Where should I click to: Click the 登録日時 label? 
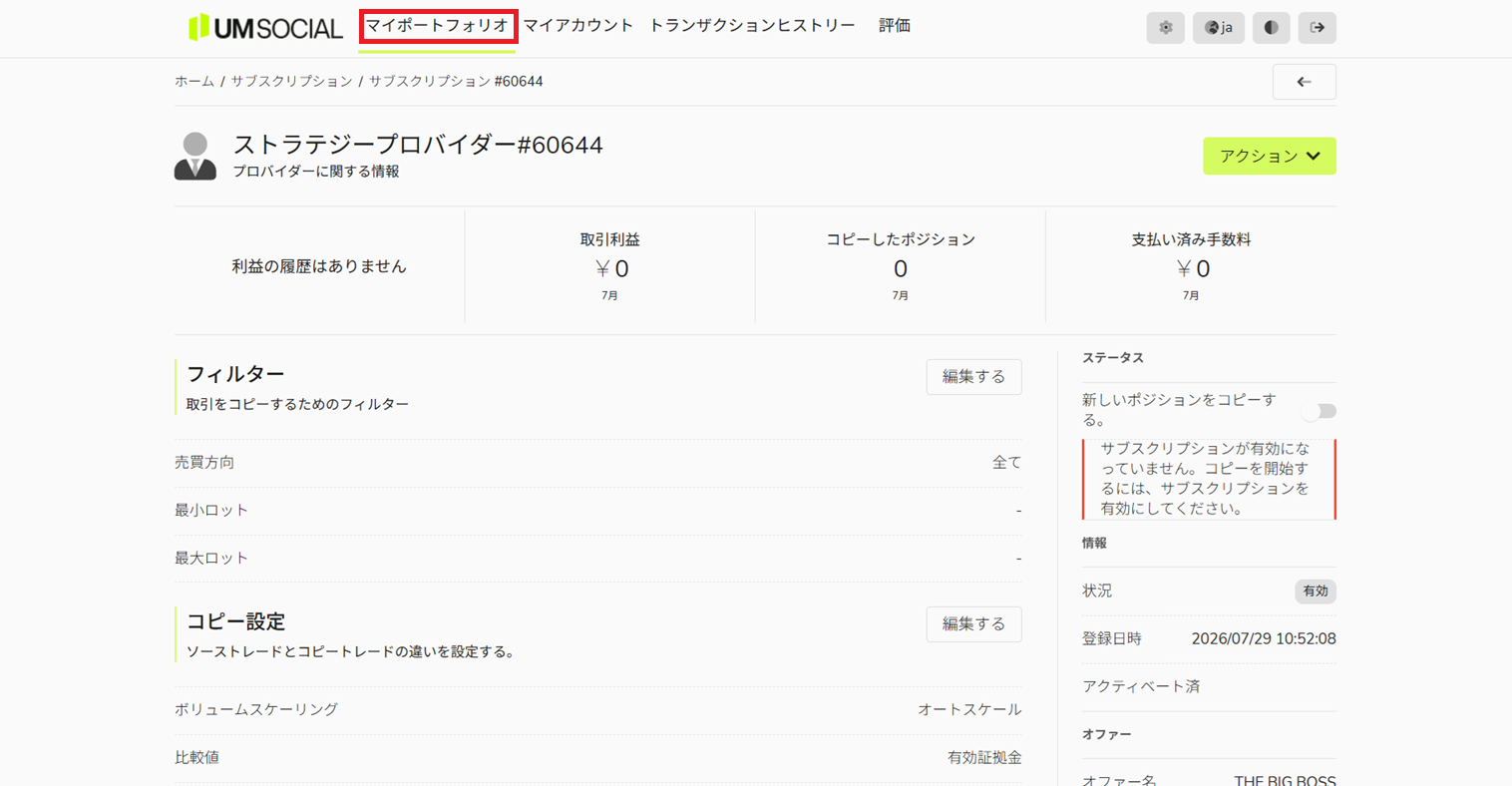tap(1112, 638)
